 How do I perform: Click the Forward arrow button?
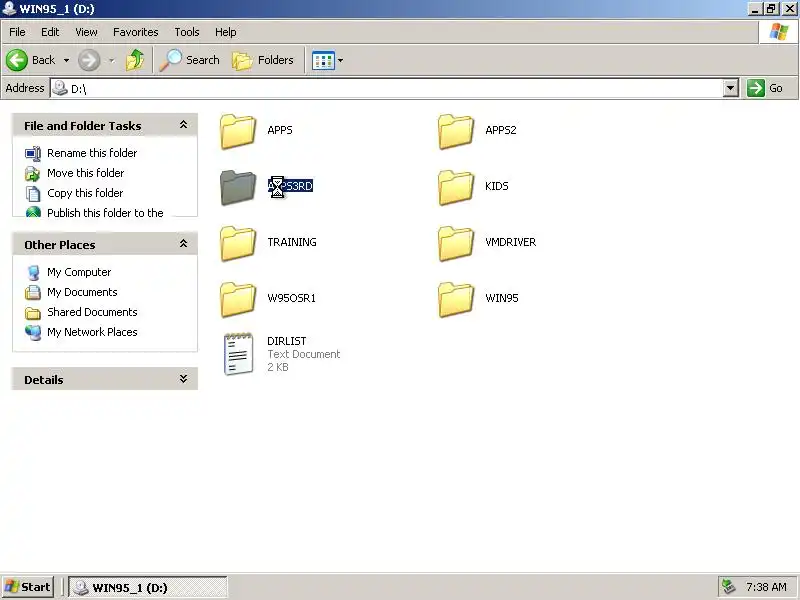89,60
